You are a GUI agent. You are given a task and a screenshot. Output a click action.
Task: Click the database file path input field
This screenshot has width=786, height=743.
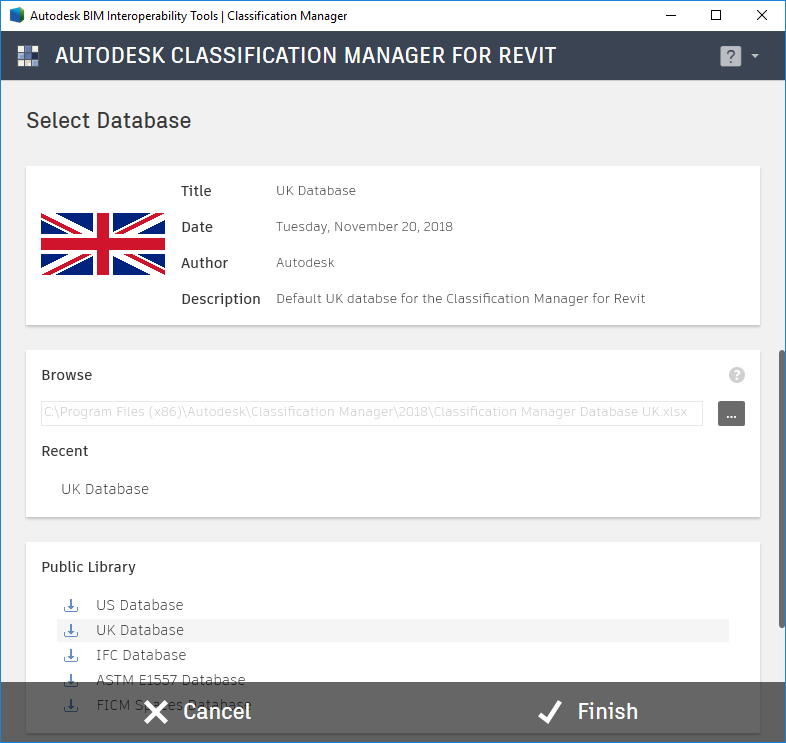[x=372, y=413]
